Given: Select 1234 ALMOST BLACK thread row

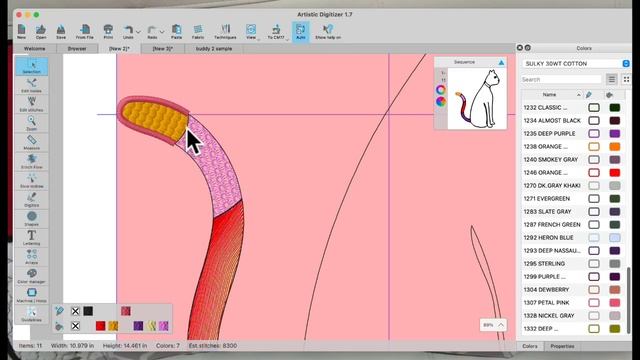Looking at the screenshot, I should [573, 120].
